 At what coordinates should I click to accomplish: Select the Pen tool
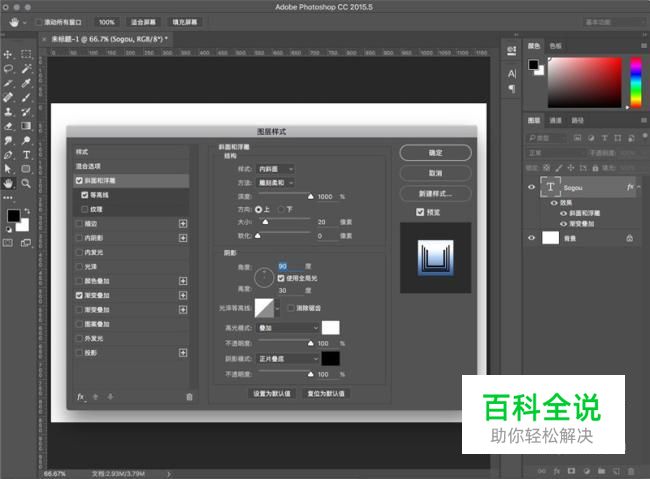pyautogui.click(x=8, y=155)
